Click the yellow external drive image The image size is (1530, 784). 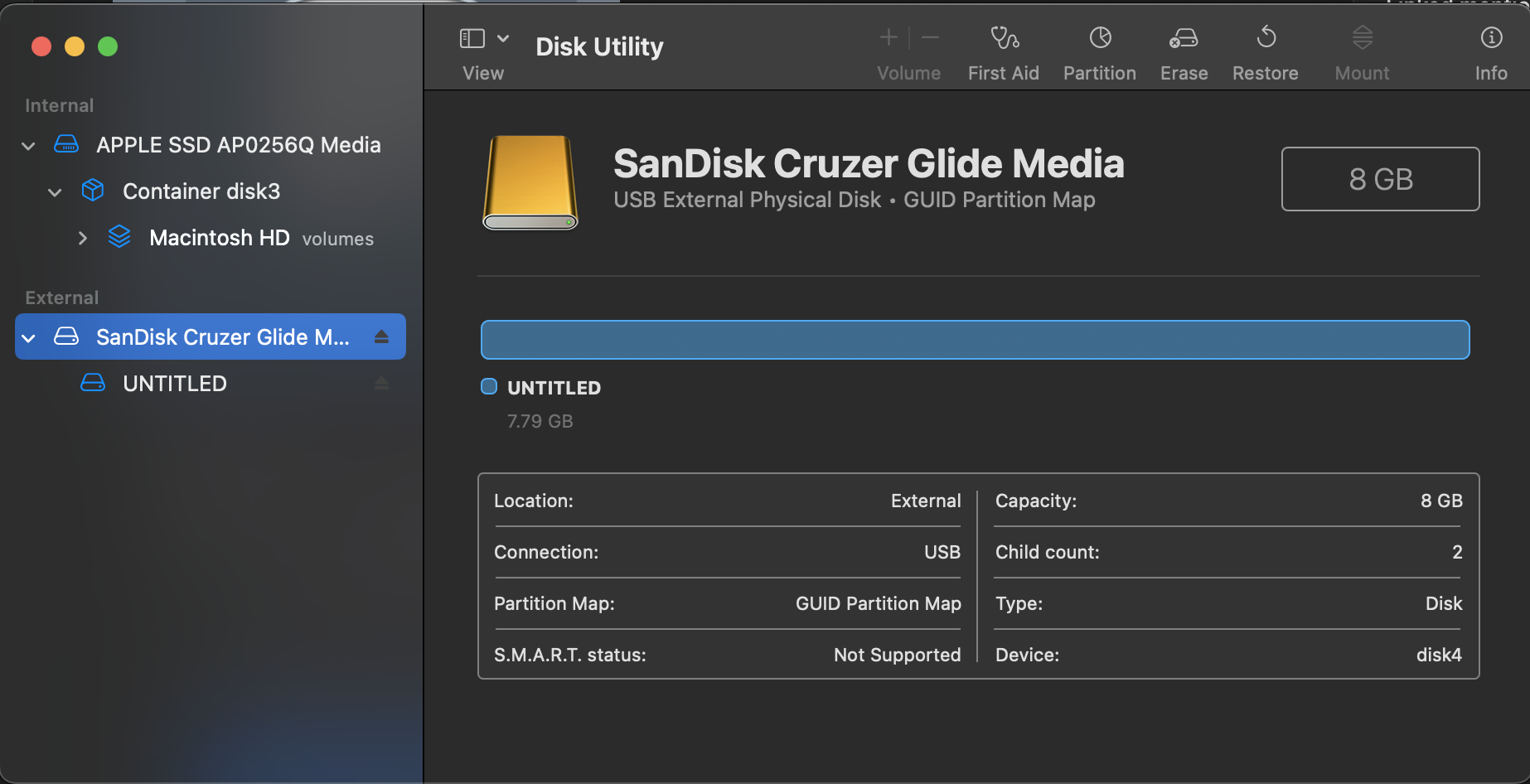(530, 182)
